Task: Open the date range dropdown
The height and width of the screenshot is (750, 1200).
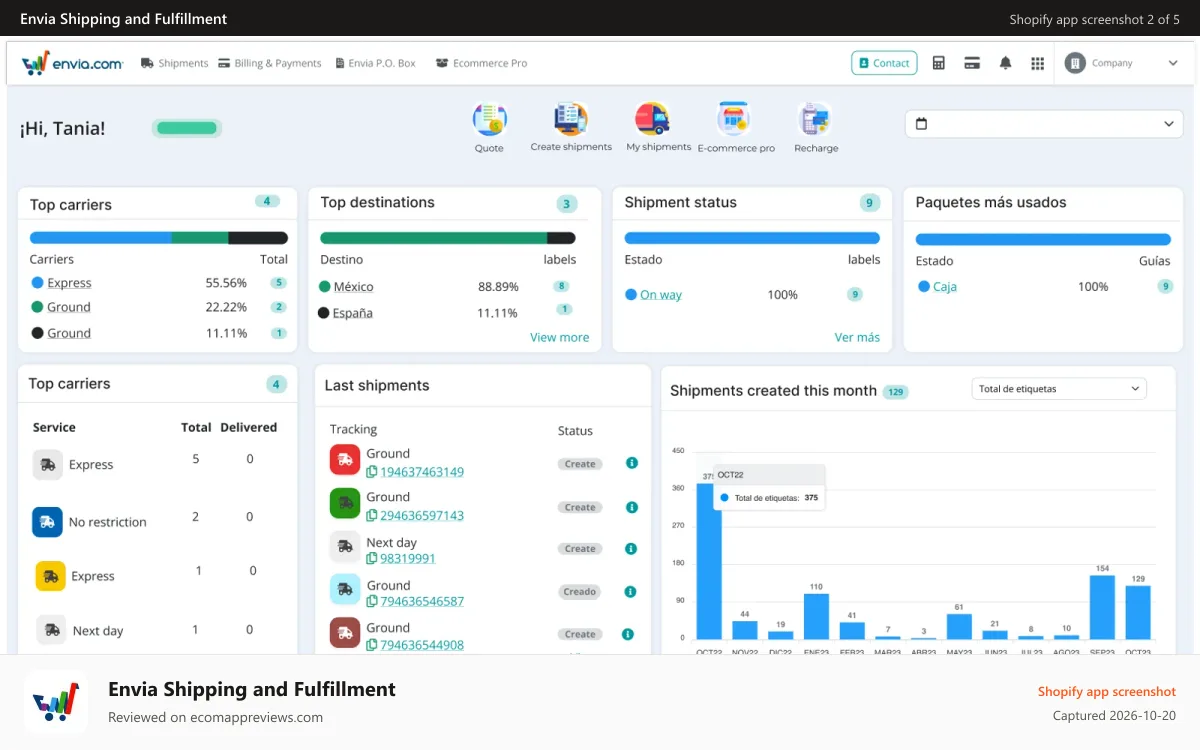Action: tap(1044, 124)
